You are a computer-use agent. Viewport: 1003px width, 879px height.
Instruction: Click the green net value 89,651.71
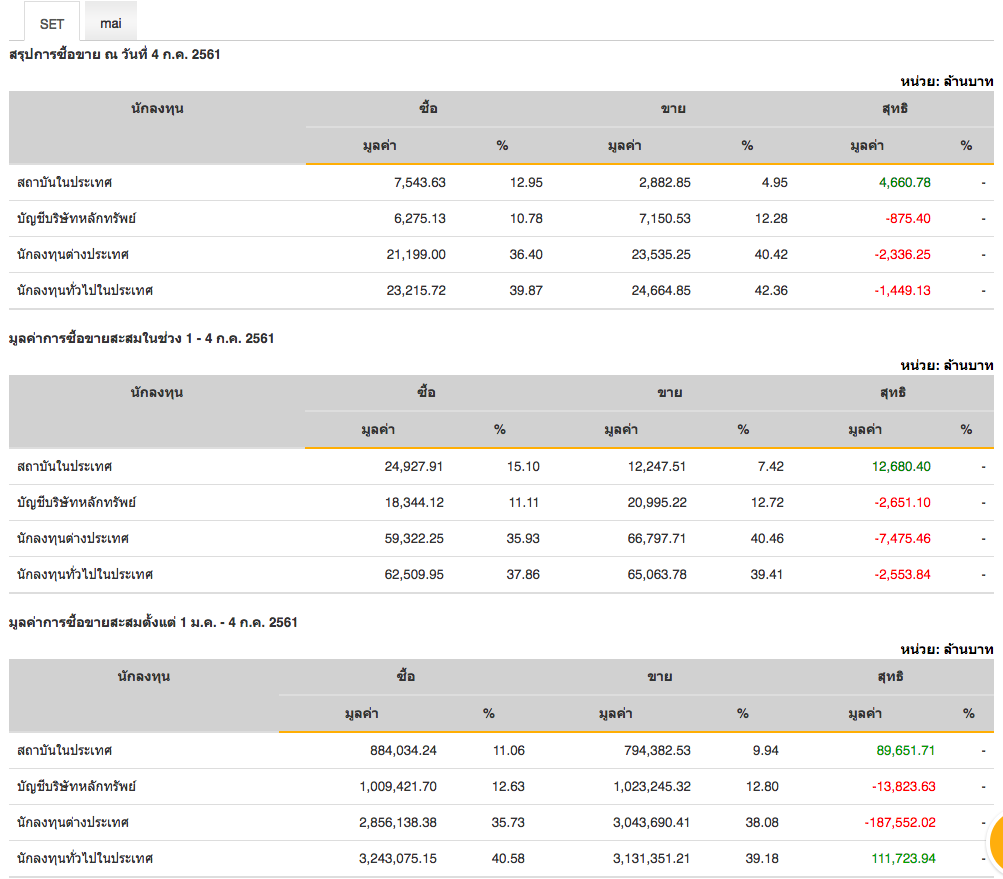(907, 750)
